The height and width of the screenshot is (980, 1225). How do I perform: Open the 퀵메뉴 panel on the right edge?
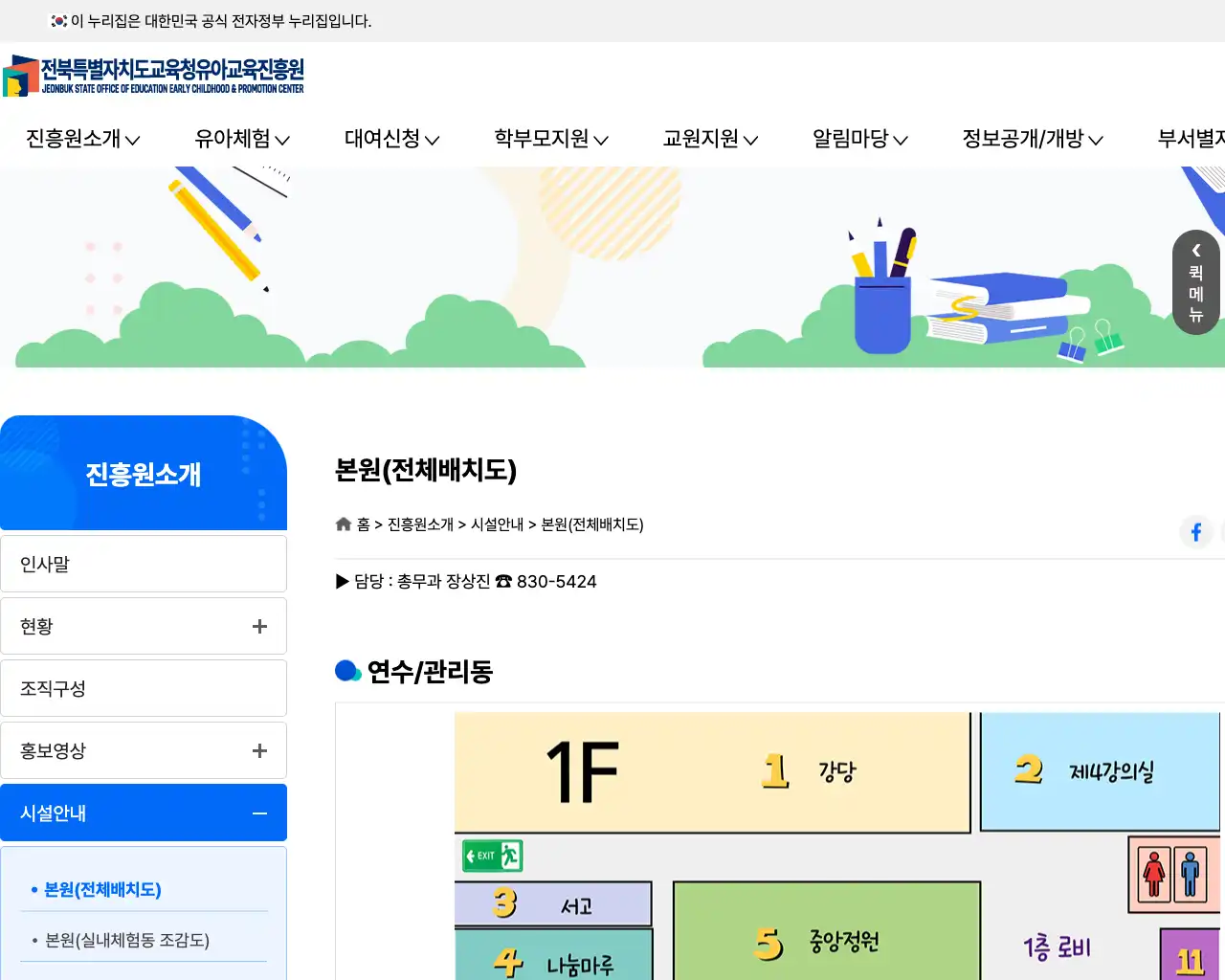1194,283
